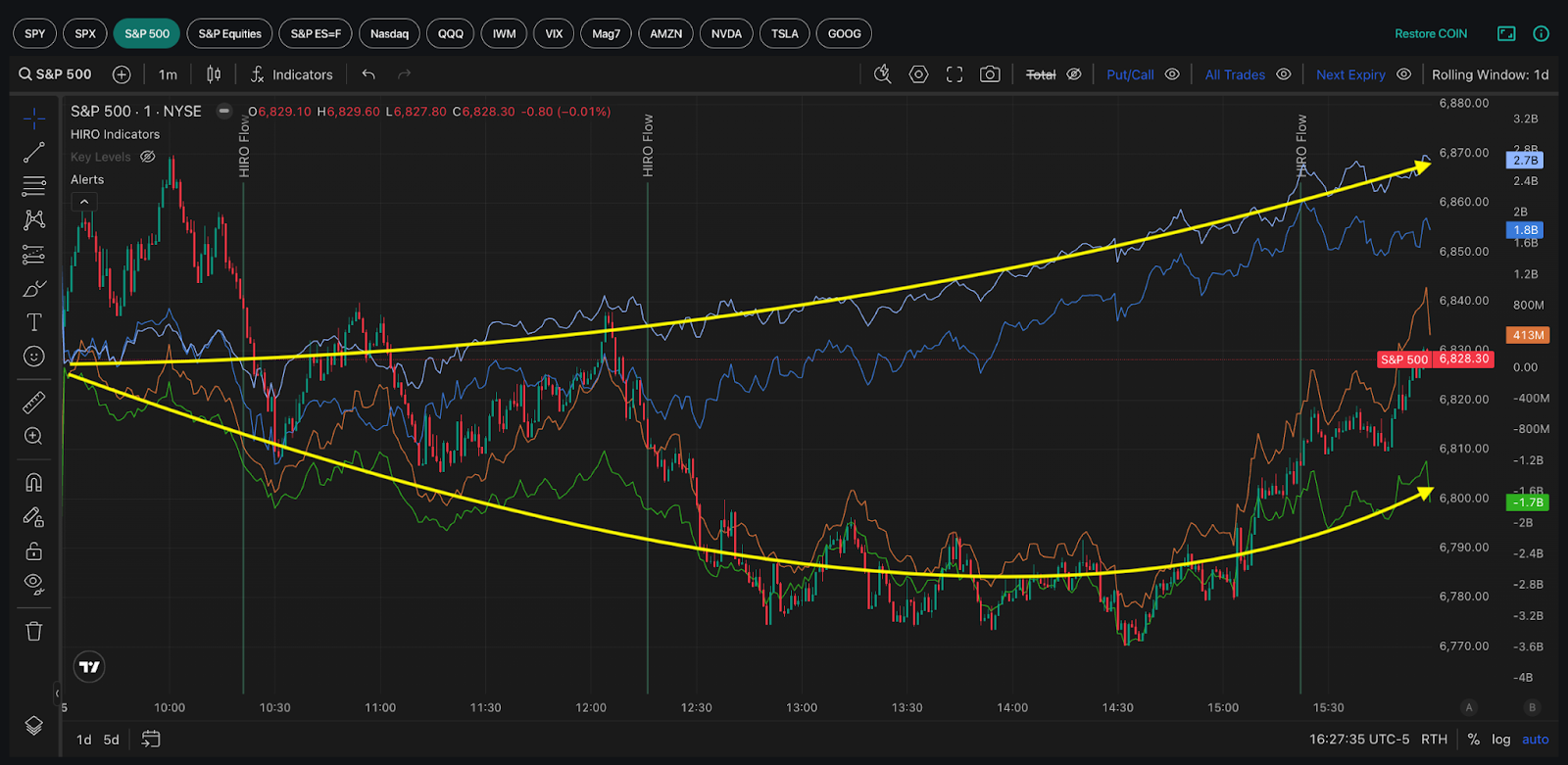The height and width of the screenshot is (765, 1568).
Task: Toggle auto scale mode
Action: point(1536,740)
